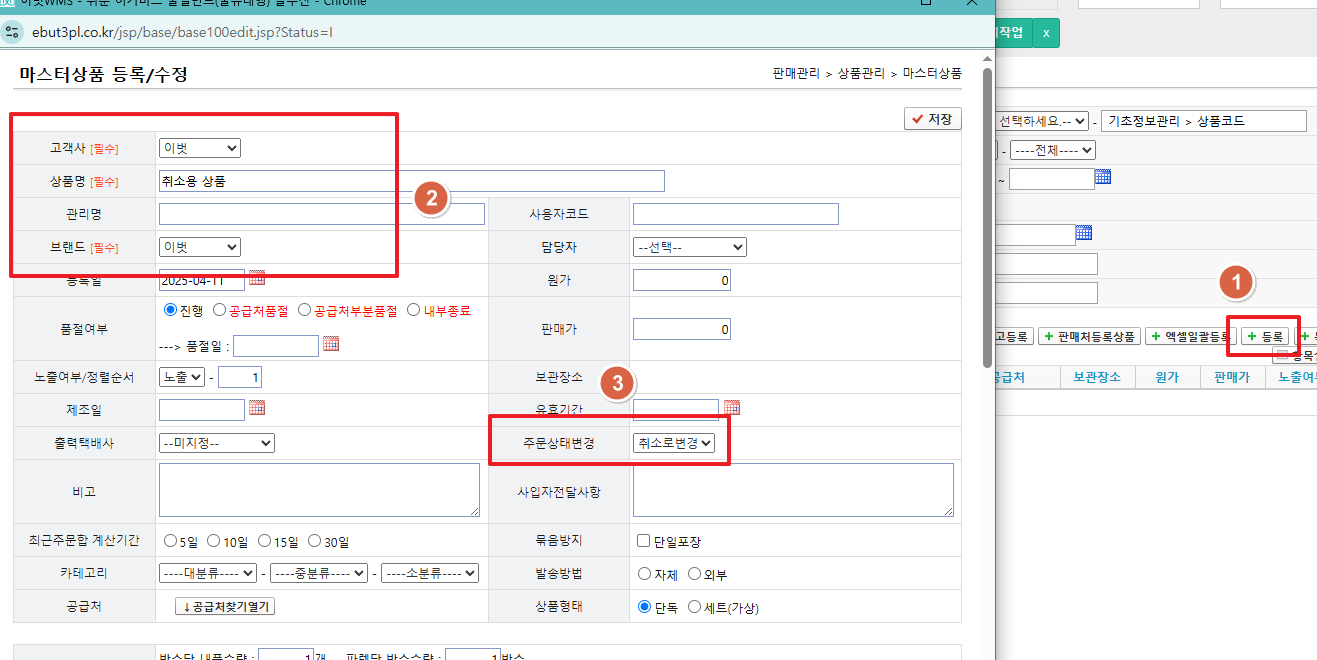The height and width of the screenshot is (660, 1317).
Task: Select the 내부종료 radio button
Action: [413, 310]
